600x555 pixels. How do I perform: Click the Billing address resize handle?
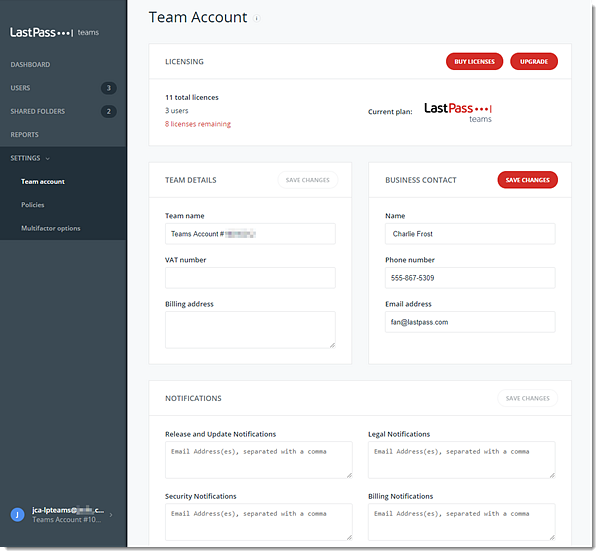333,345
